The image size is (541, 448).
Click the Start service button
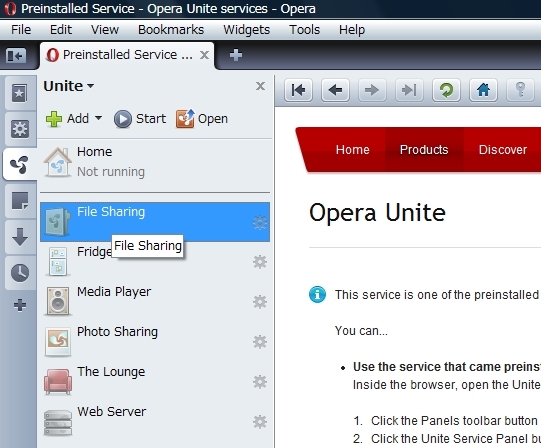click(x=140, y=119)
